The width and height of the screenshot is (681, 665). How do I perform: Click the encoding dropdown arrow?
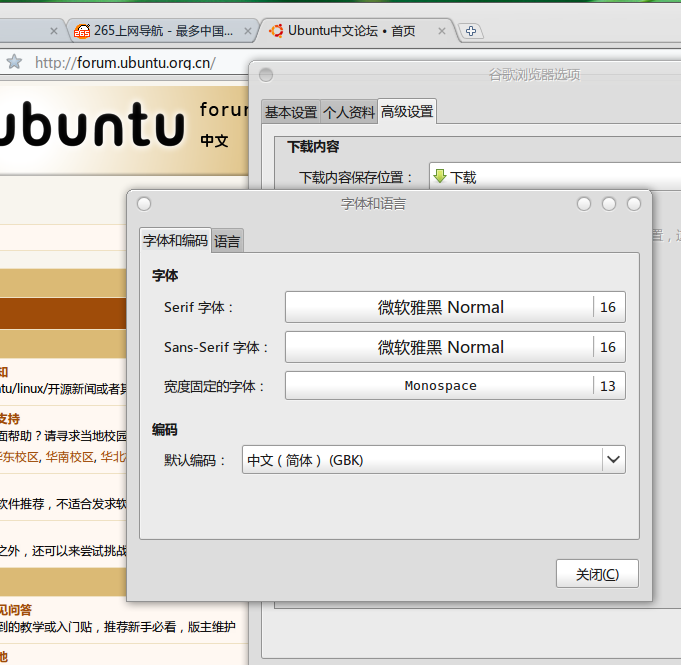coord(613,459)
